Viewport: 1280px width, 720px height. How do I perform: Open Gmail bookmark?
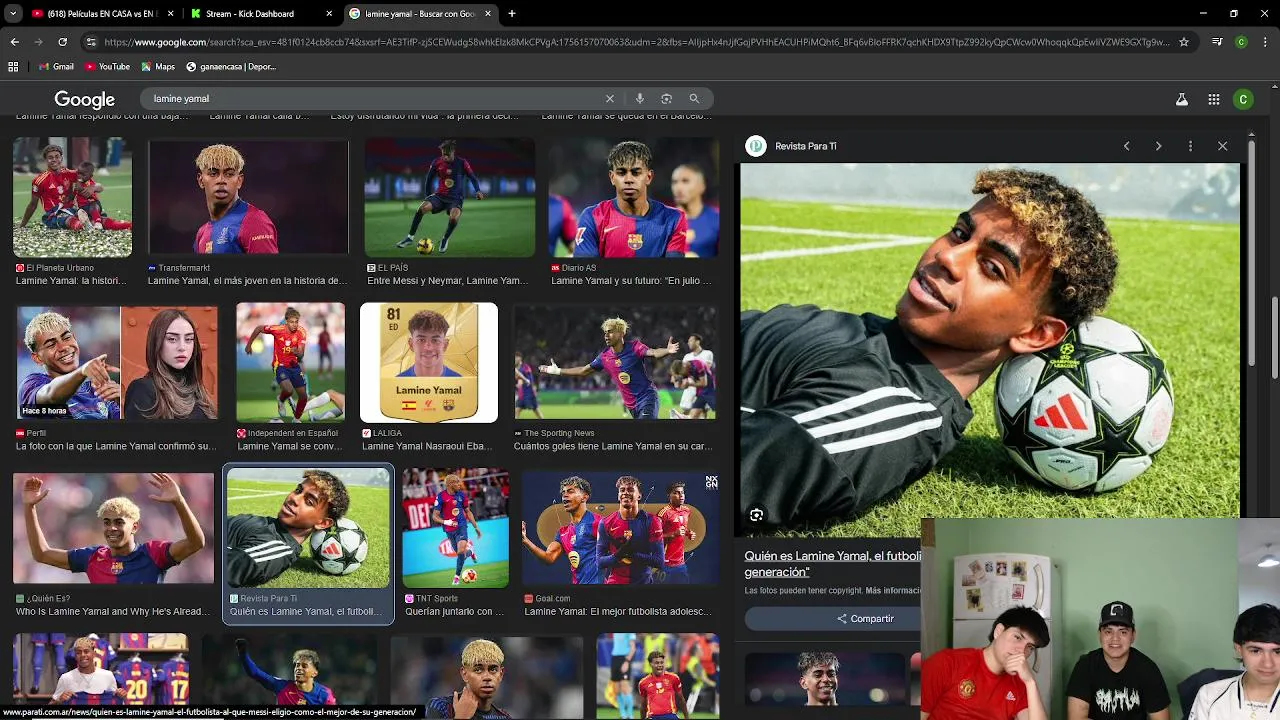pyautogui.click(x=56, y=67)
